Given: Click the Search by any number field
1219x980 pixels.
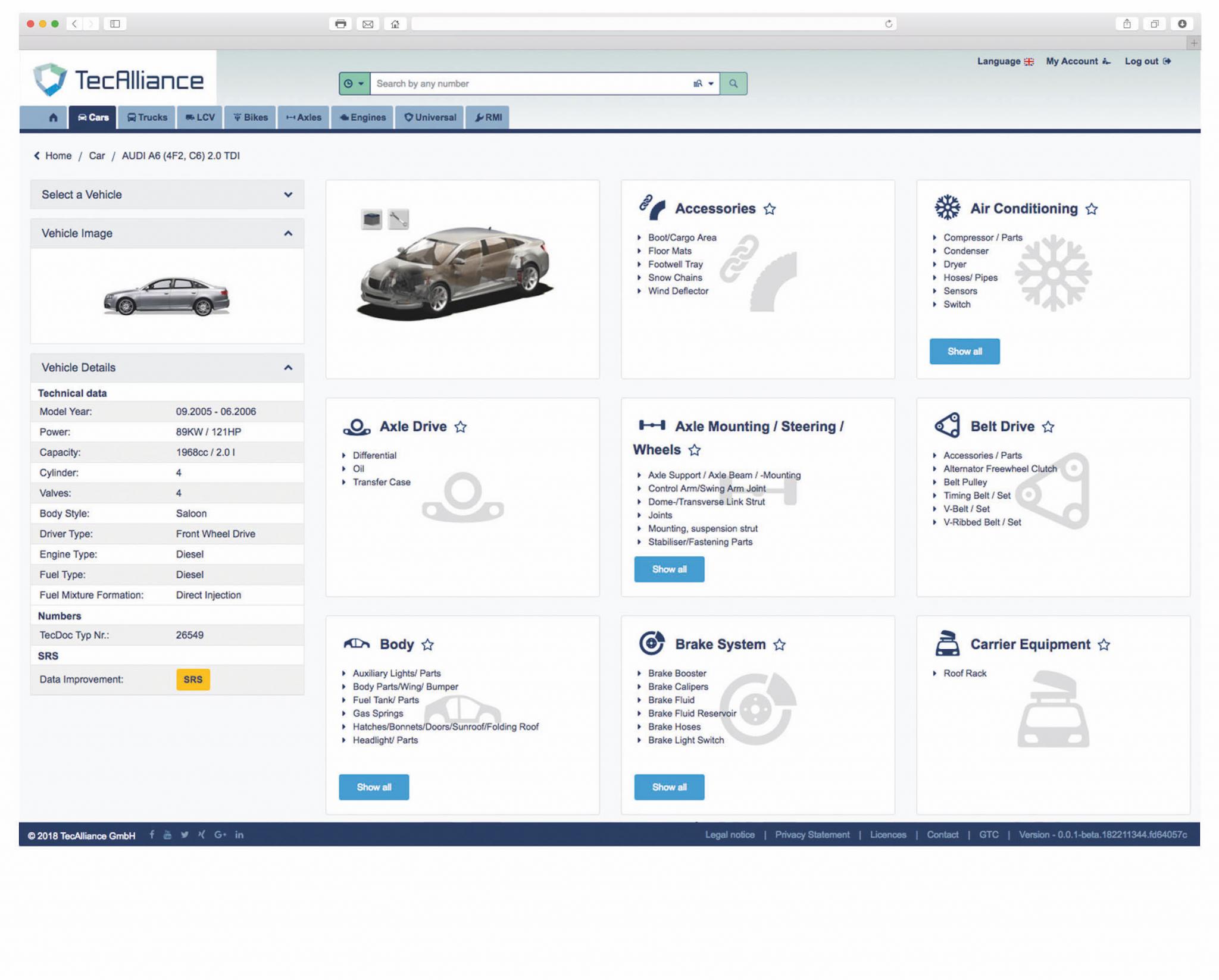Looking at the screenshot, I should 530,84.
